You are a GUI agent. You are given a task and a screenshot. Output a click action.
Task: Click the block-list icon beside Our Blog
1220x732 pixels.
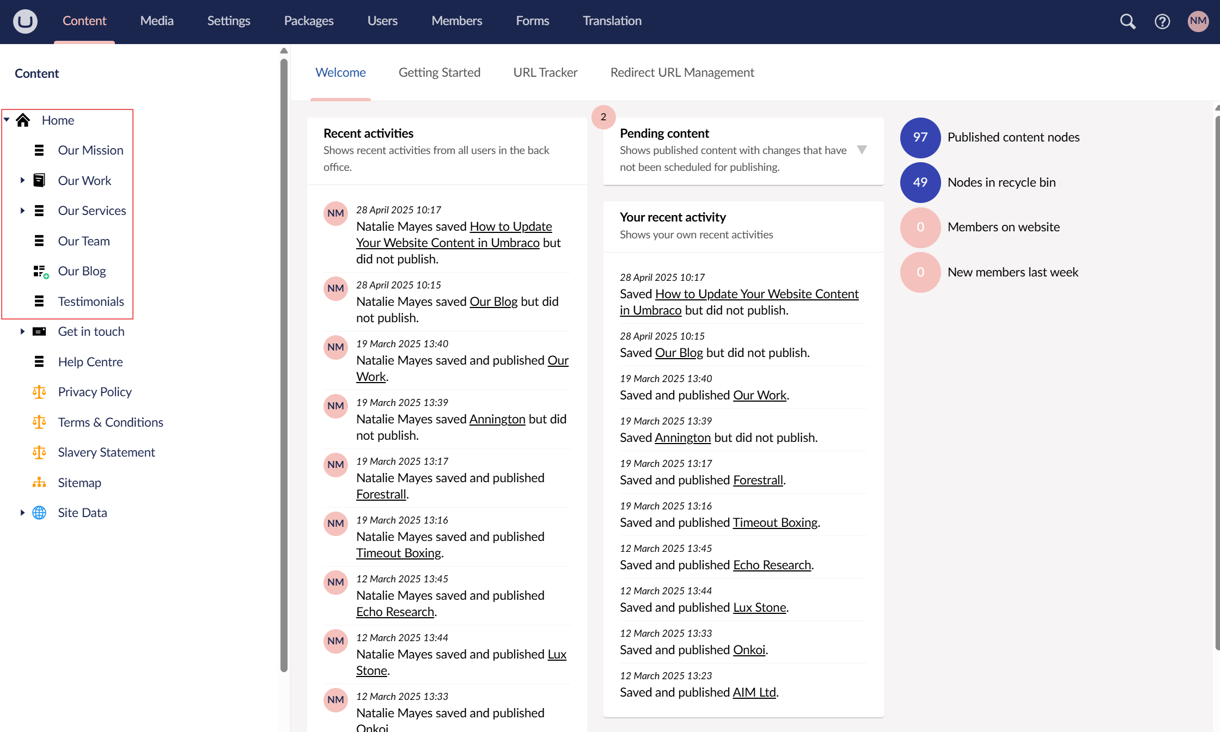[x=41, y=271]
